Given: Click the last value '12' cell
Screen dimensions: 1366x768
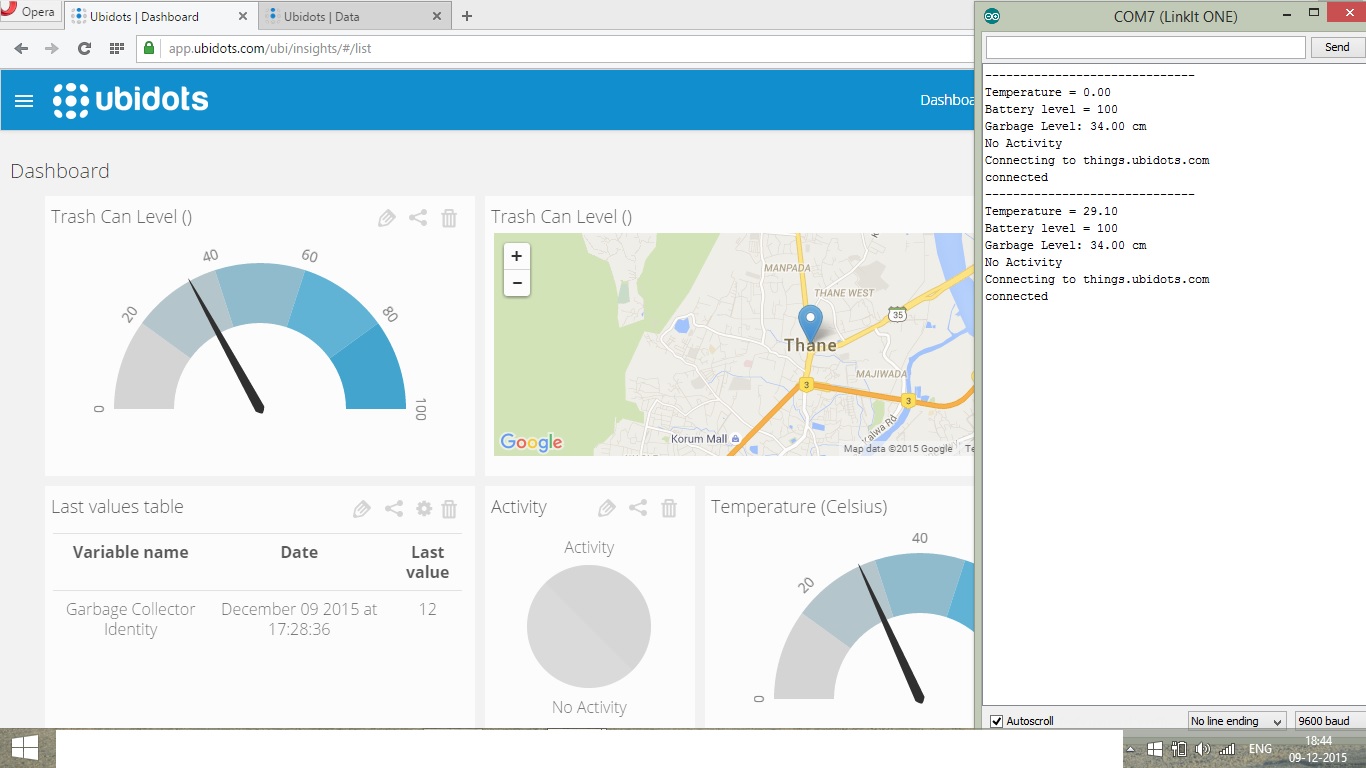Looking at the screenshot, I should 428,609.
